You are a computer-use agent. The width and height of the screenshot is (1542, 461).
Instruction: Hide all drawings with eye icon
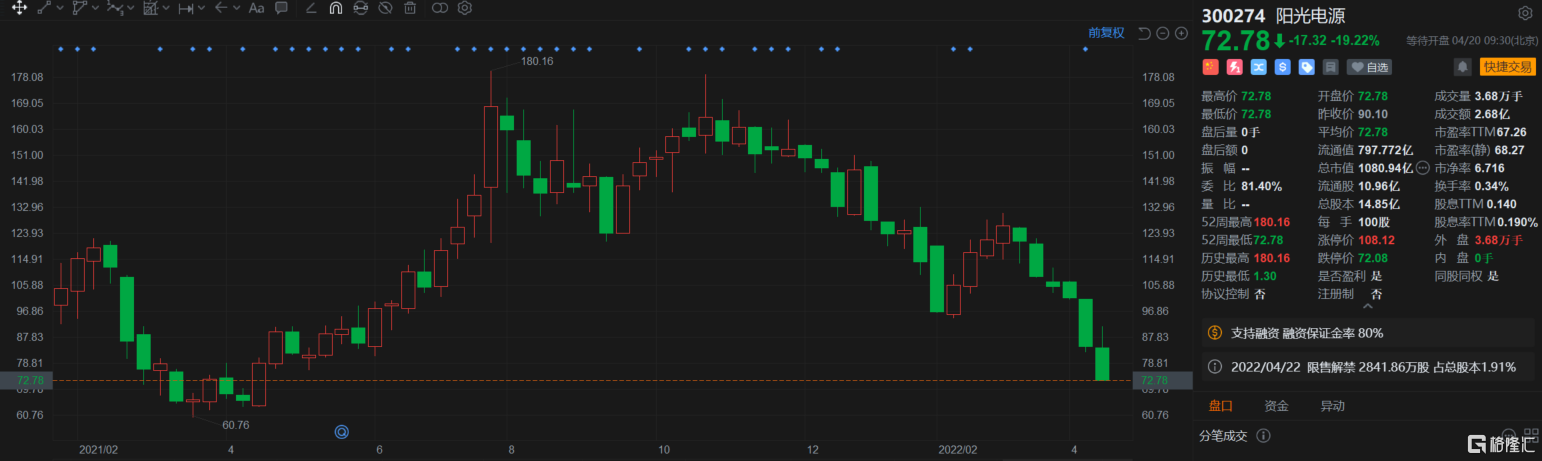point(385,8)
